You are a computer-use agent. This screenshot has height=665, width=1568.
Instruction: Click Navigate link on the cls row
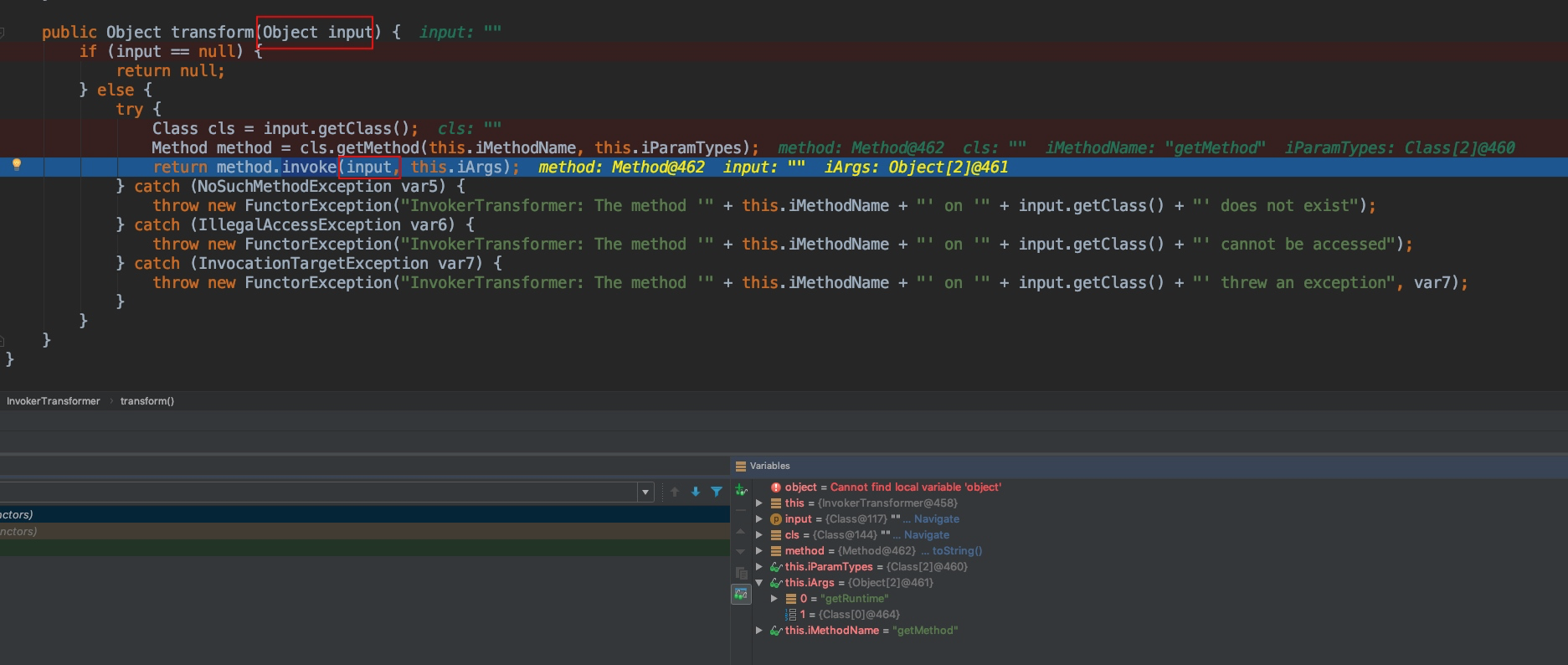[926, 535]
